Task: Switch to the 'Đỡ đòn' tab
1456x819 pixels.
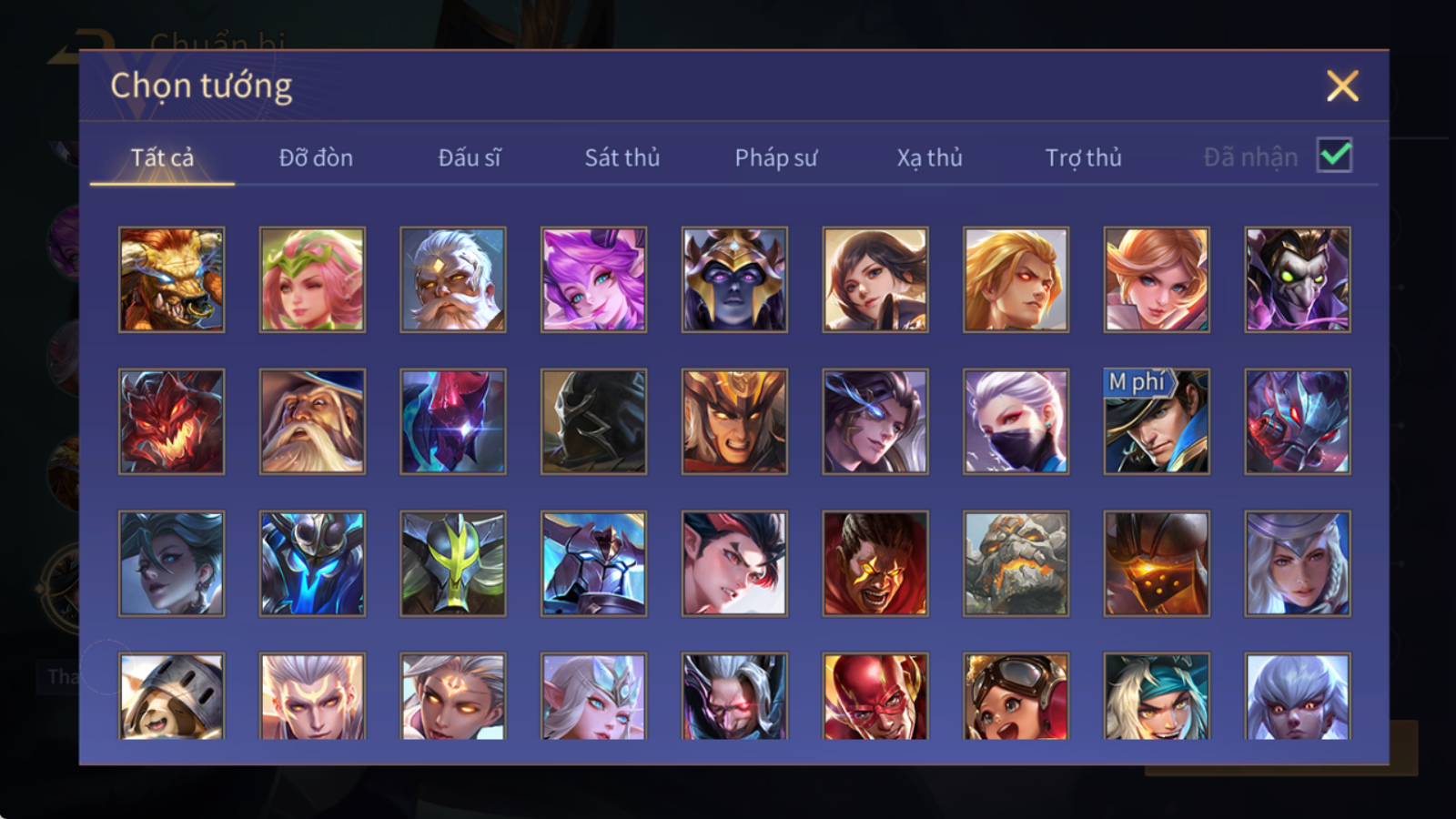Action: click(316, 157)
